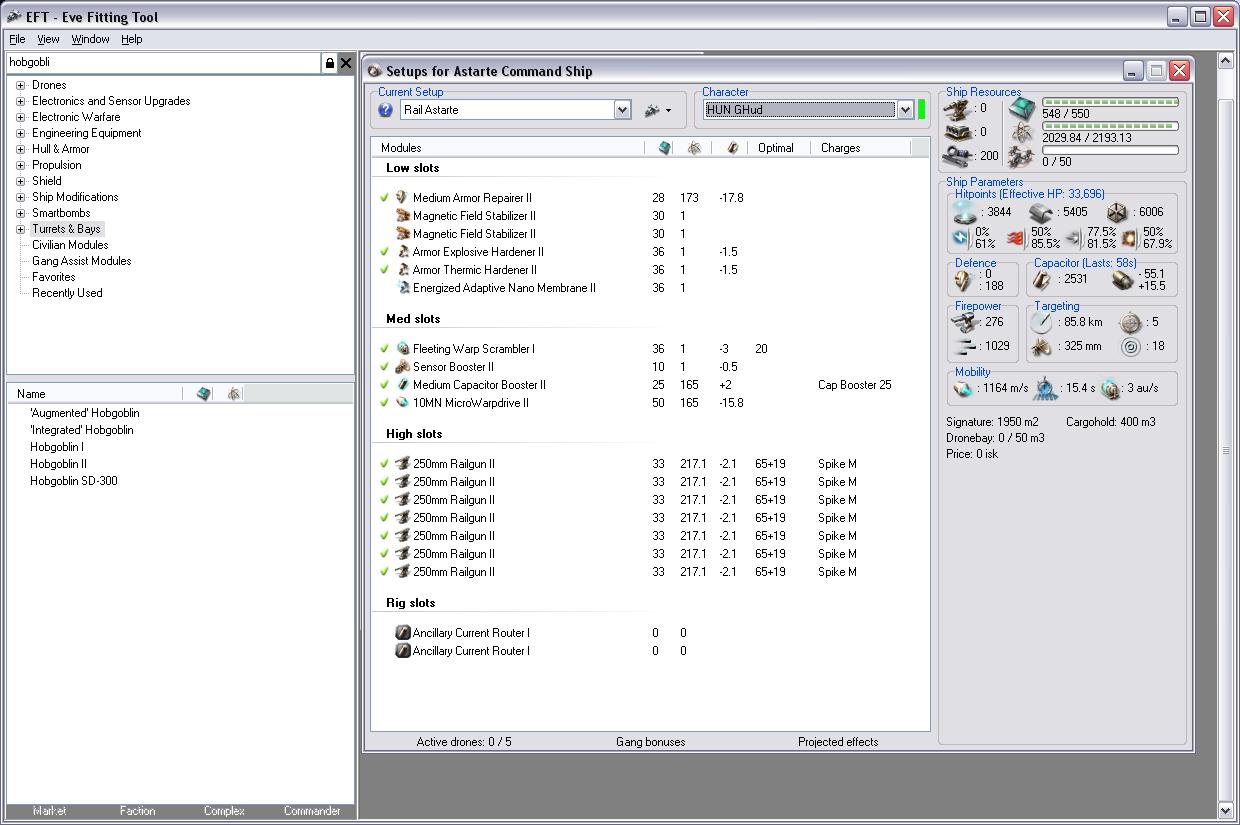Open the Character dropdown showing HUN GHud

tap(905, 110)
